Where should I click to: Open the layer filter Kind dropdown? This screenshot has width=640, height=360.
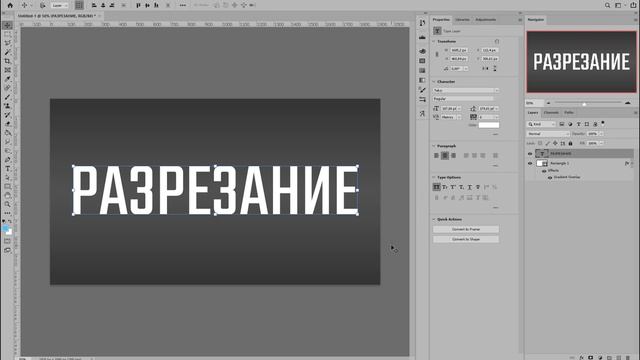(x=541, y=124)
